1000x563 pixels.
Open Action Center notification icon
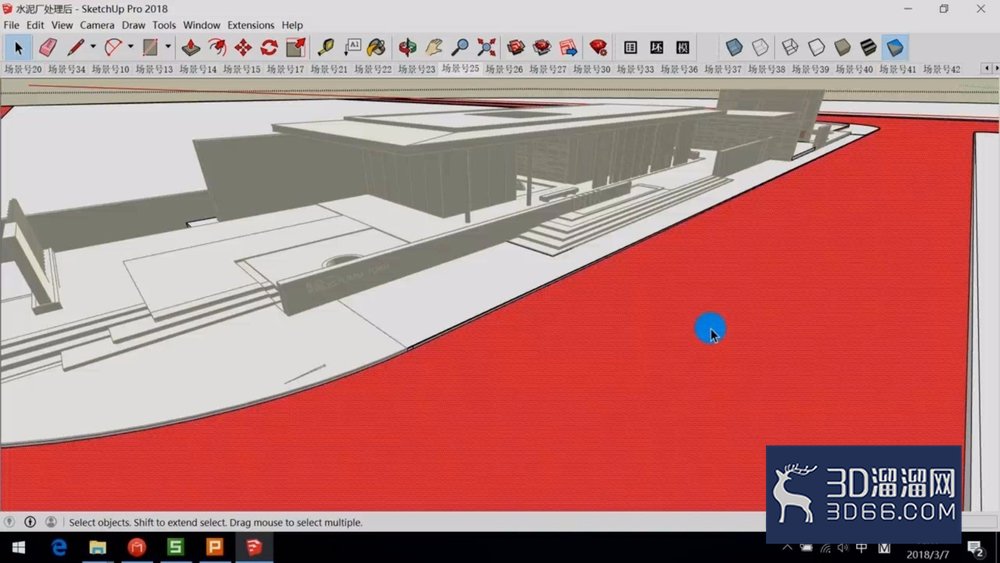click(x=974, y=547)
